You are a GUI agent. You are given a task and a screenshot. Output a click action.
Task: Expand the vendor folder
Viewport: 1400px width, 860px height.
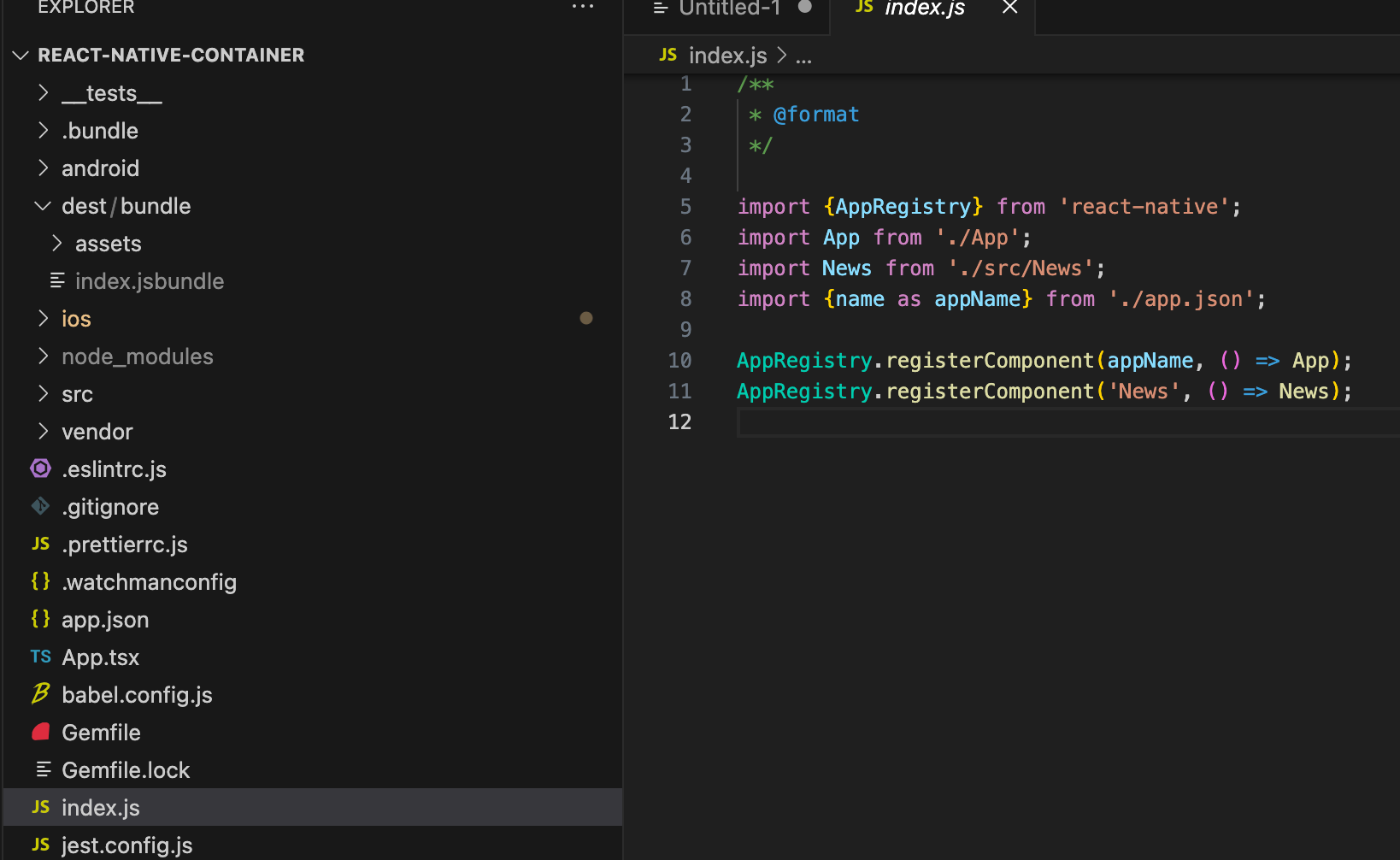click(x=44, y=431)
